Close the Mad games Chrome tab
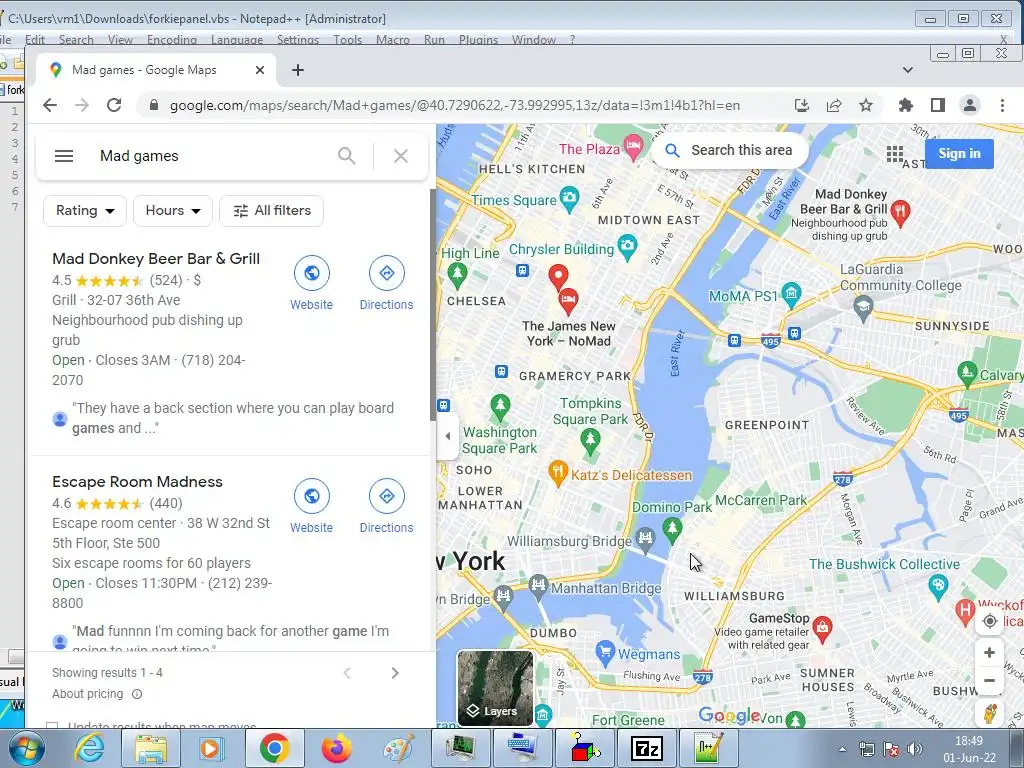The image size is (1024, 768). coord(260,70)
